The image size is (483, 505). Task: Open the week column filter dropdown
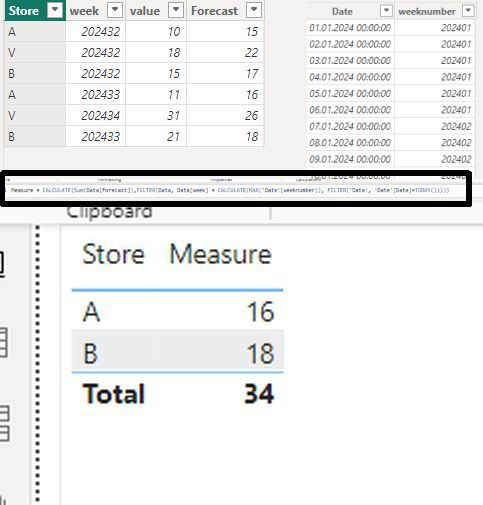[x=115, y=10]
